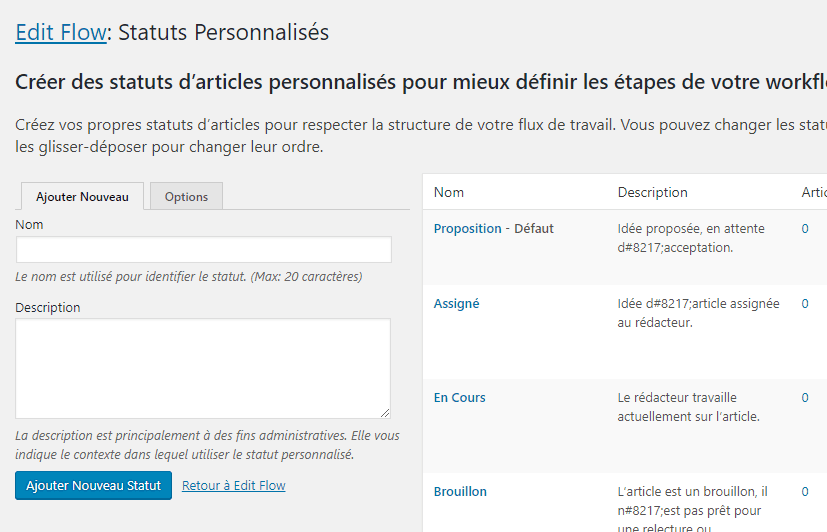Open the Proposition status link
Screen dimensions: 827x532
point(467,229)
